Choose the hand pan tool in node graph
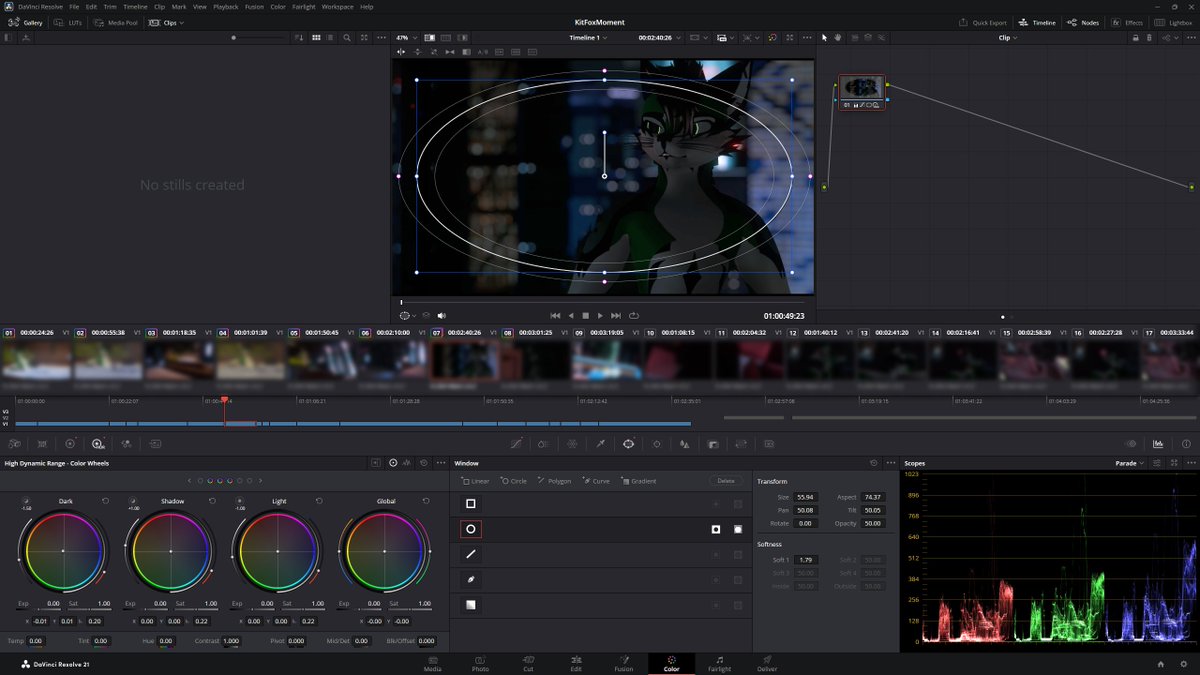 (x=838, y=37)
